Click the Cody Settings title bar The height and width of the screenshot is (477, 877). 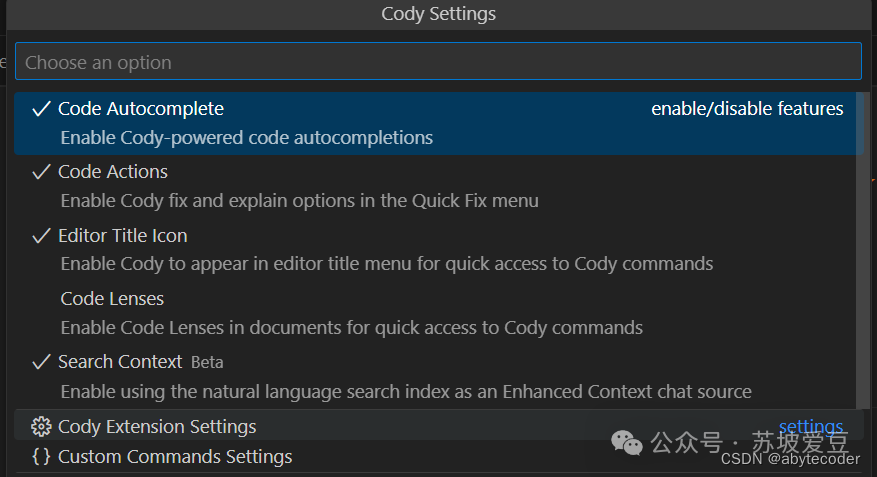438,14
